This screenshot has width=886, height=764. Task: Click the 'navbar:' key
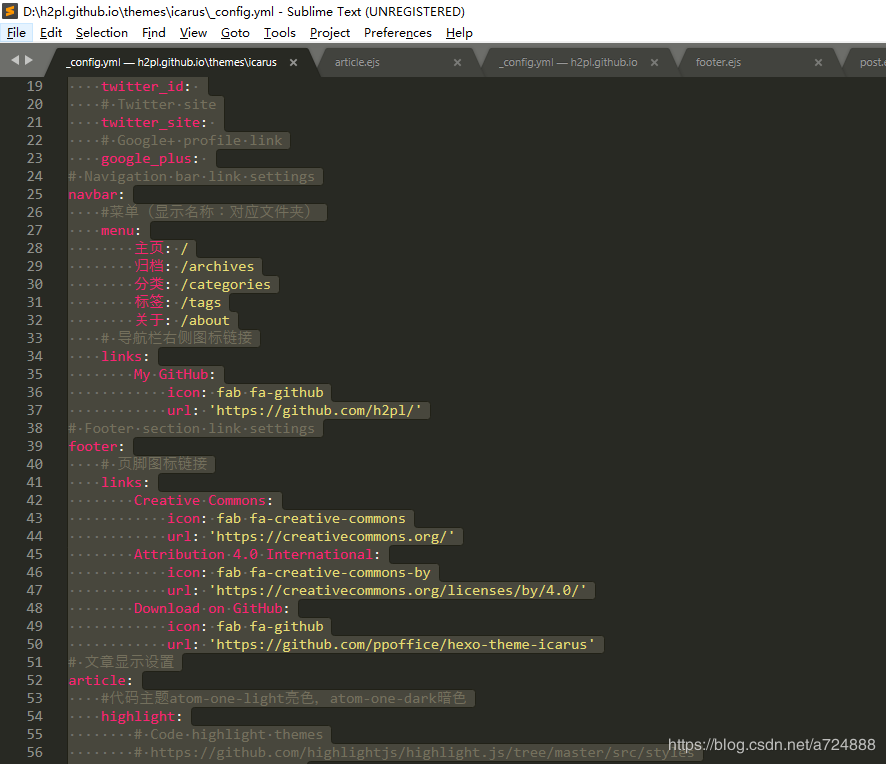click(96, 194)
